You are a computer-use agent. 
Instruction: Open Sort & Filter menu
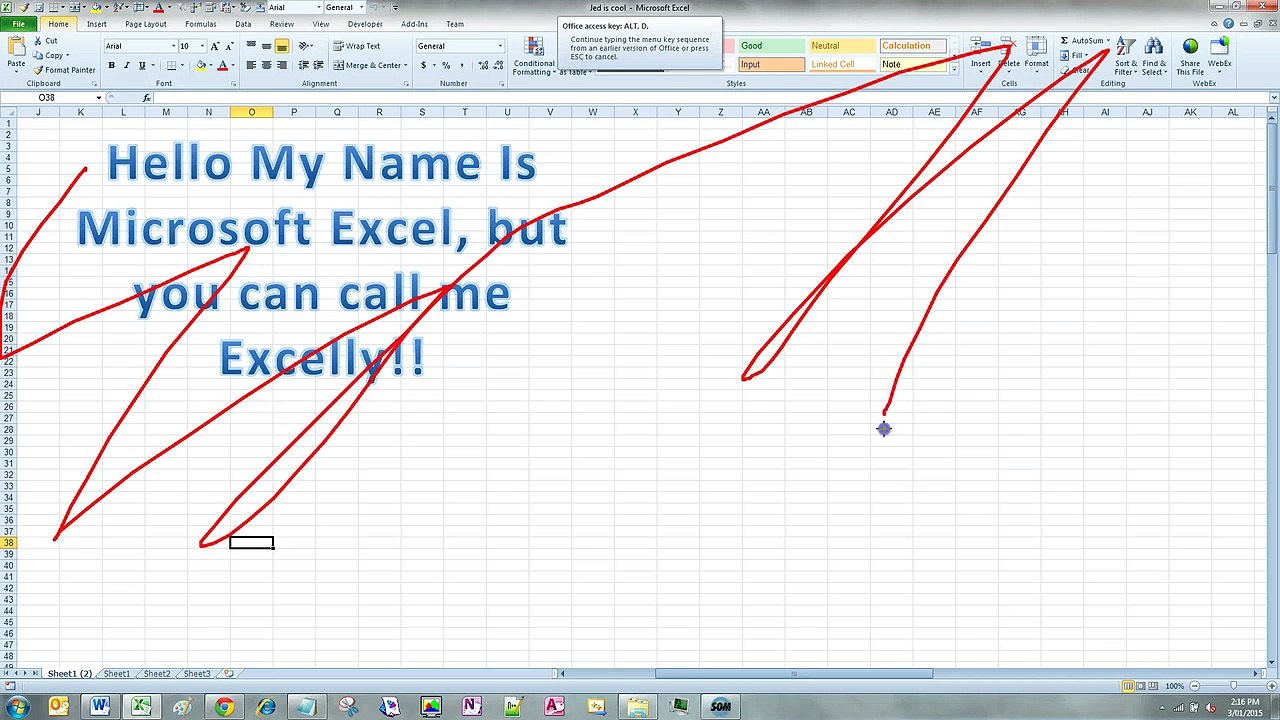[1126, 57]
